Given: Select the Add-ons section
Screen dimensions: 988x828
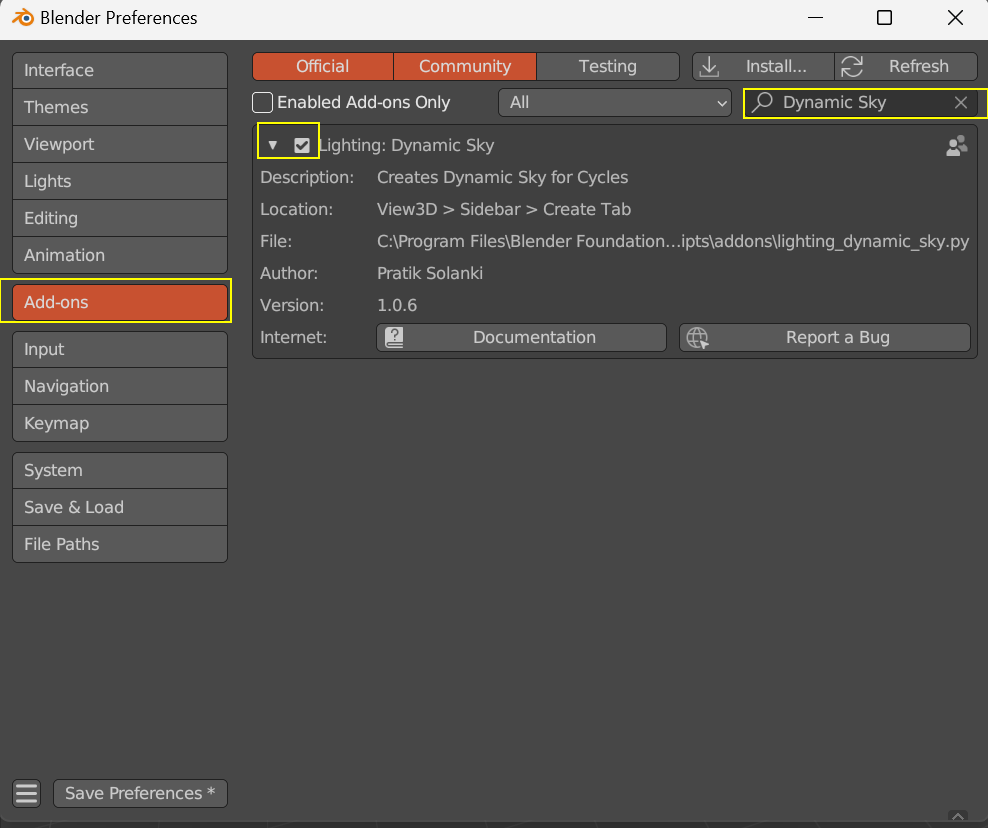Looking at the screenshot, I should (x=120, y=302).
